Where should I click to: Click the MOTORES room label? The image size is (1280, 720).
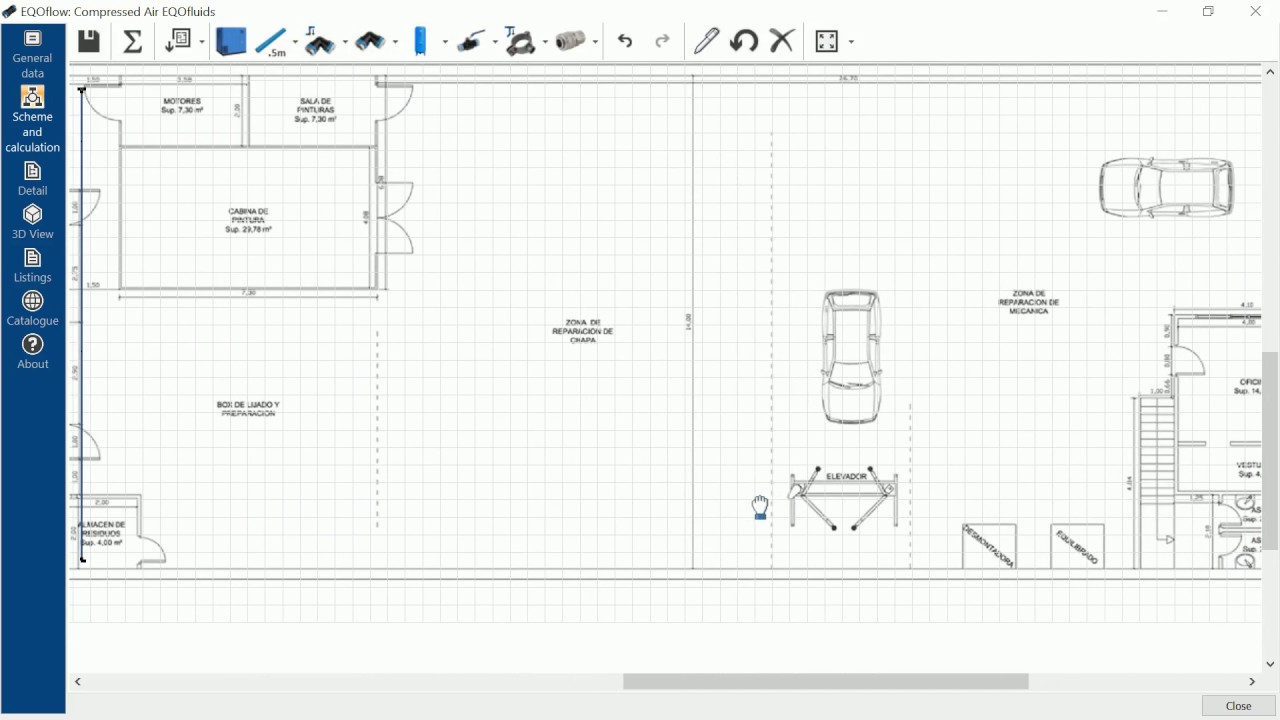[182, 105]
